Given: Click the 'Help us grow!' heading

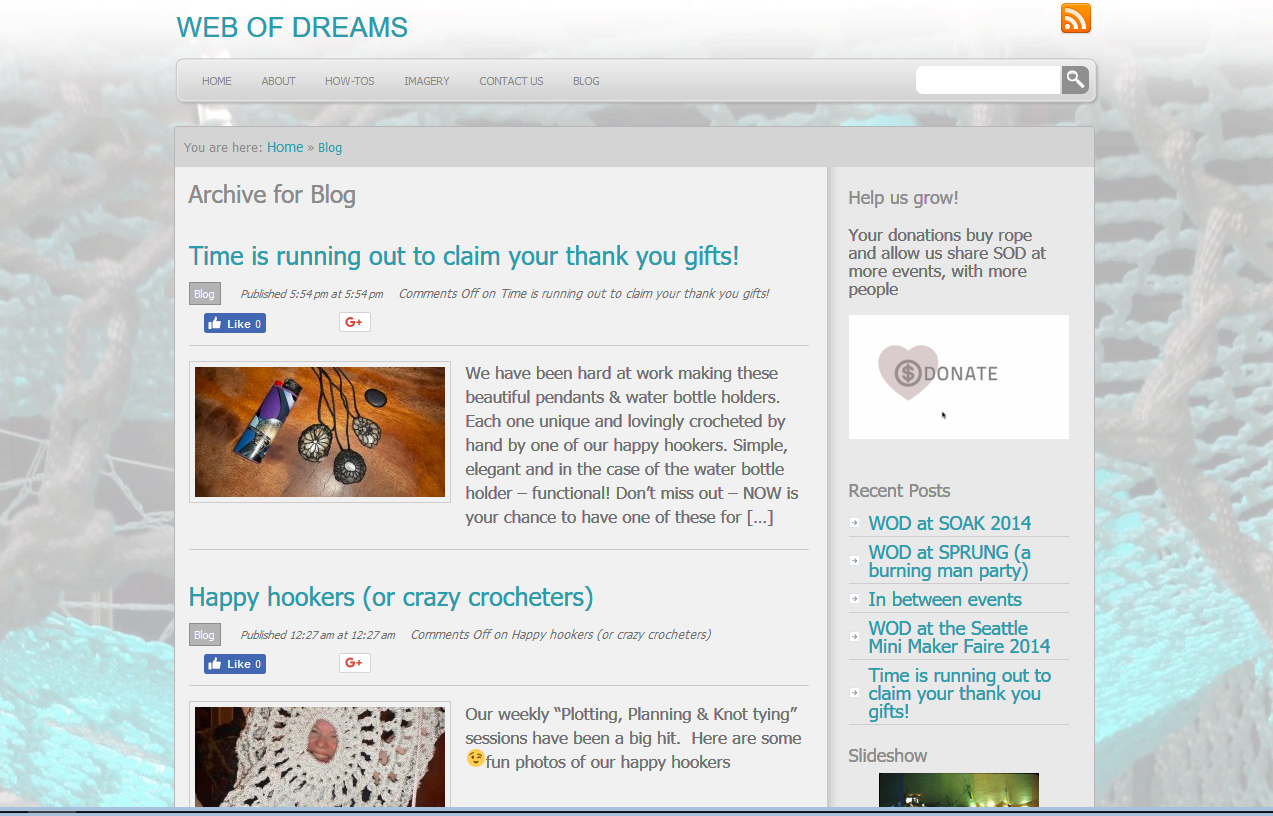Looking at the screenshot, I should pyautogui.click(x=903, y=198).
